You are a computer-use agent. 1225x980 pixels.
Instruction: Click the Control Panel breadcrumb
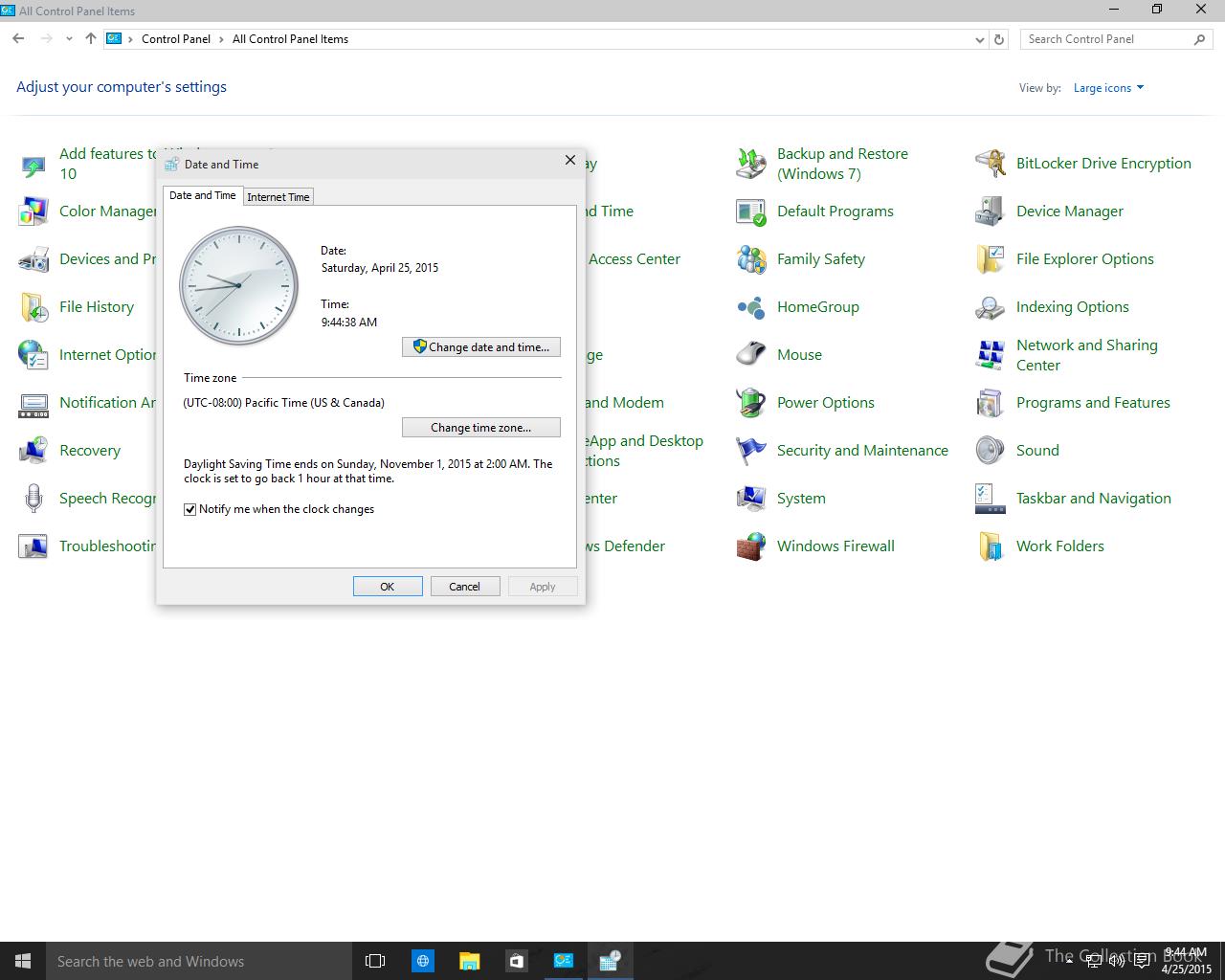(x=176, y=39)
